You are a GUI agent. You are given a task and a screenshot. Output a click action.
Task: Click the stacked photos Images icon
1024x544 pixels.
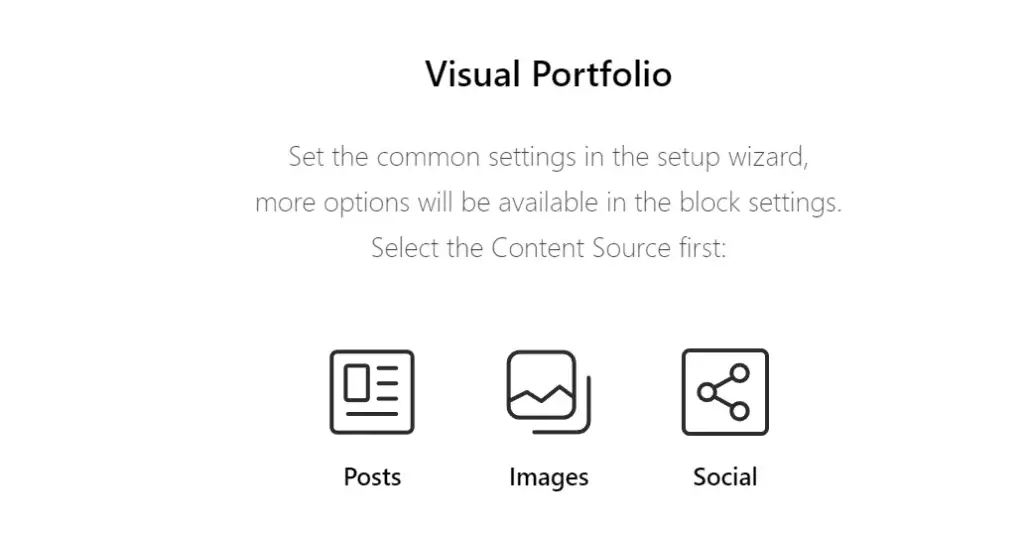point(548,392)
